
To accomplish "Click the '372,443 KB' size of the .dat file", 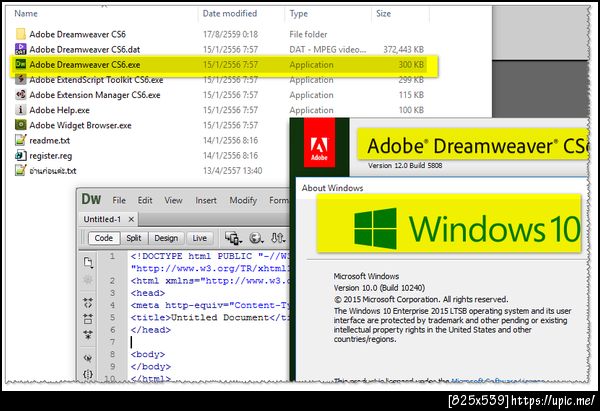I will point(403,49).
